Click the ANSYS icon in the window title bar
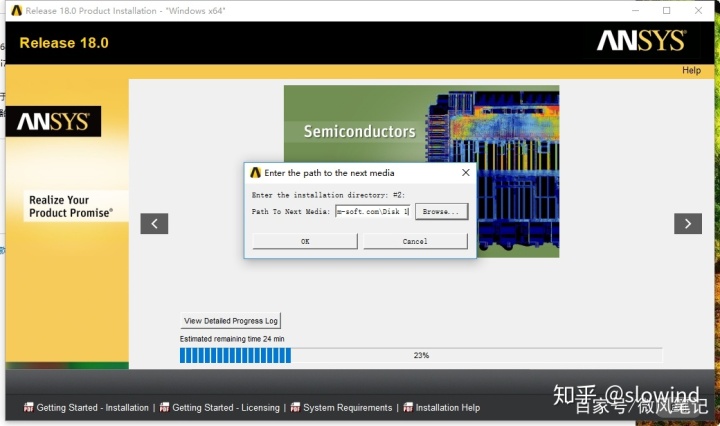The height and width of the screenshot is (426, 720). (x=17, y=11)
